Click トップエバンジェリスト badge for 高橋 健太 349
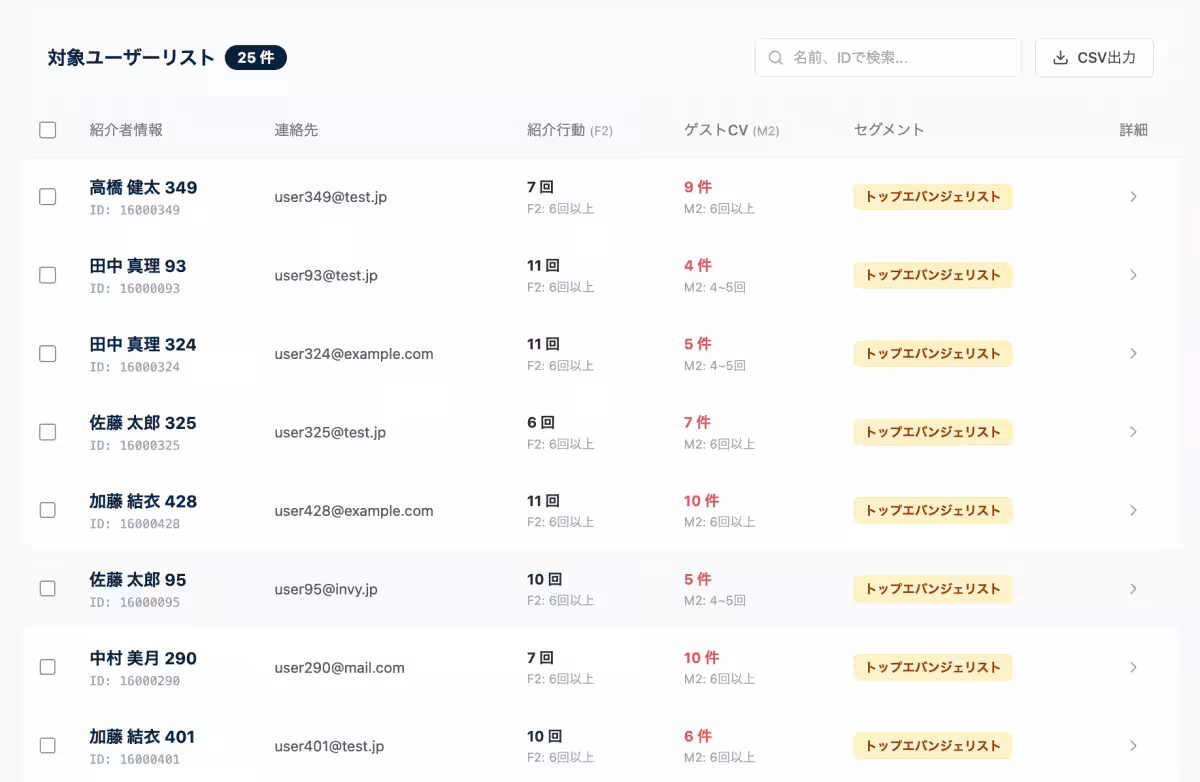The height and width of the screenshot is (782, 1200). point(933,197)
